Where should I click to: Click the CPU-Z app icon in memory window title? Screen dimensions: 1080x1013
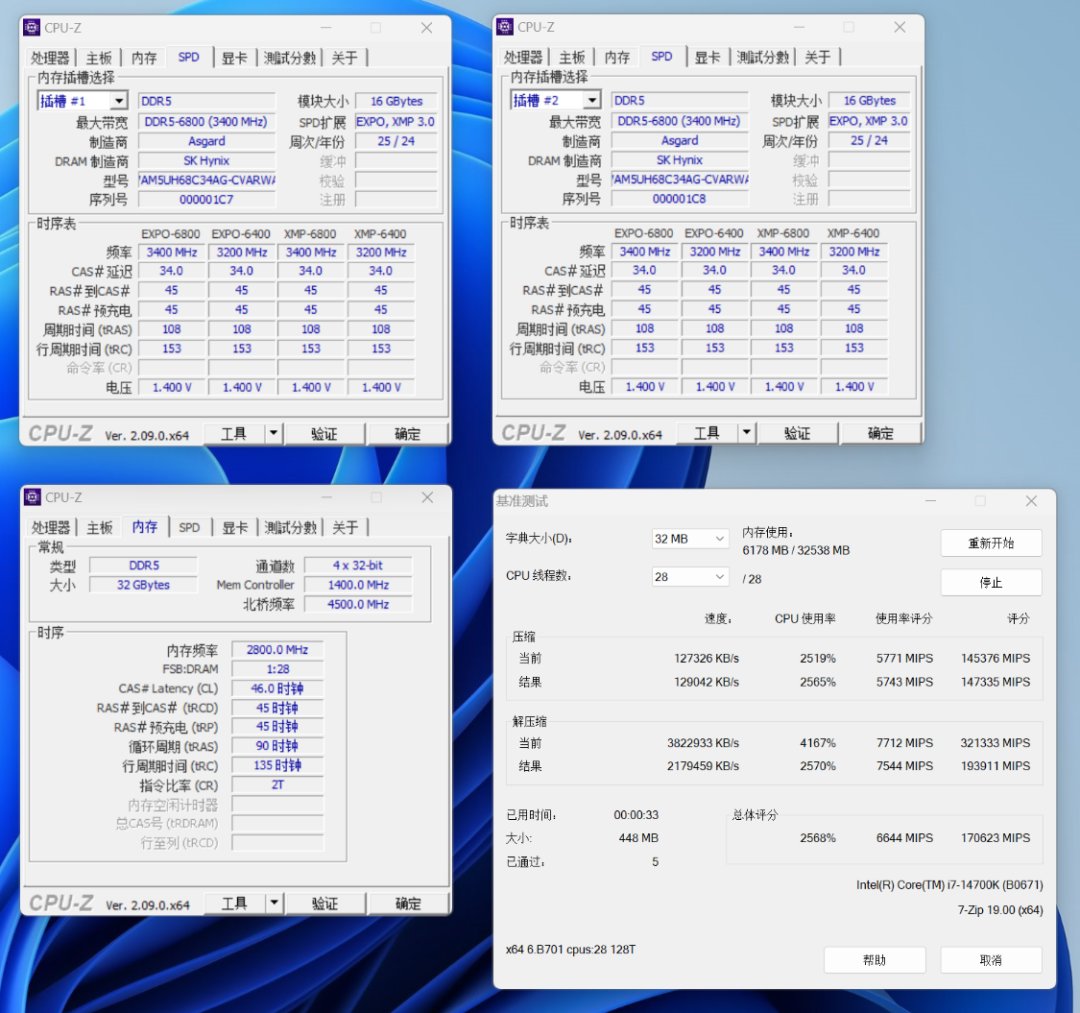[x=32, y=497]
